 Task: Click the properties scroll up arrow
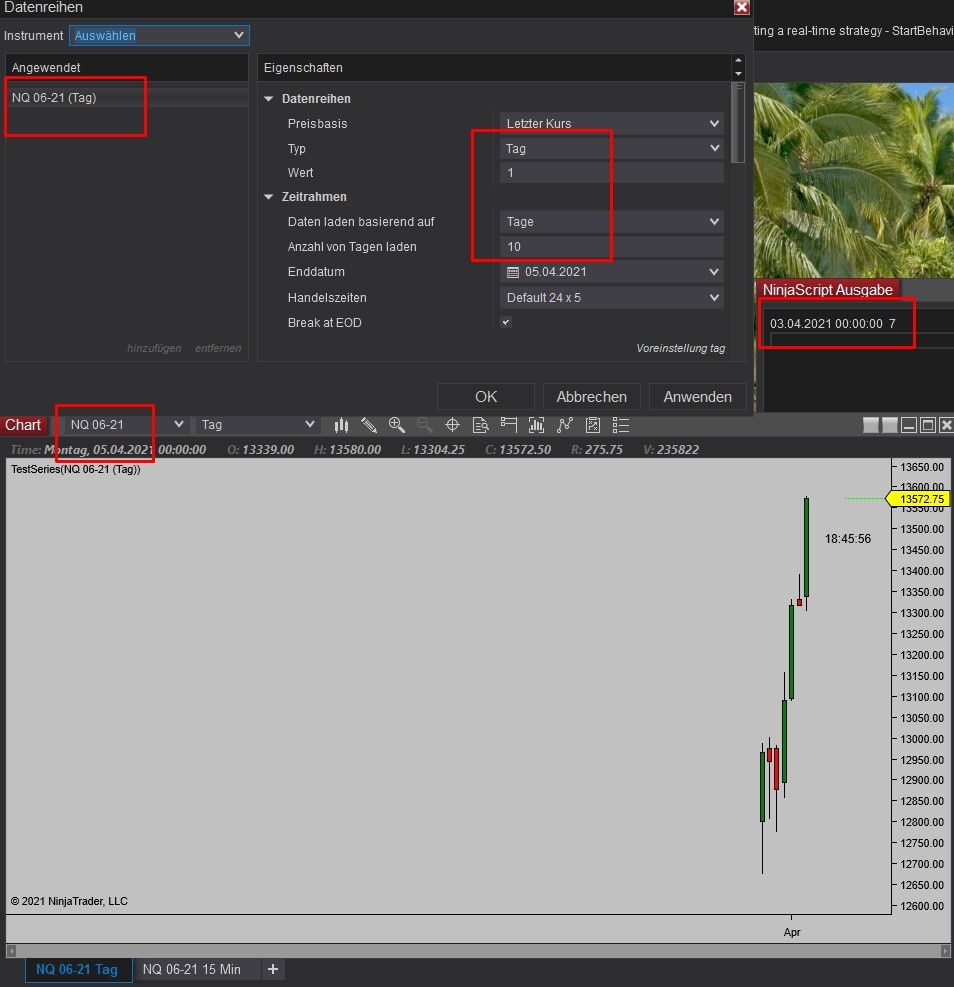tap(739, 60)
